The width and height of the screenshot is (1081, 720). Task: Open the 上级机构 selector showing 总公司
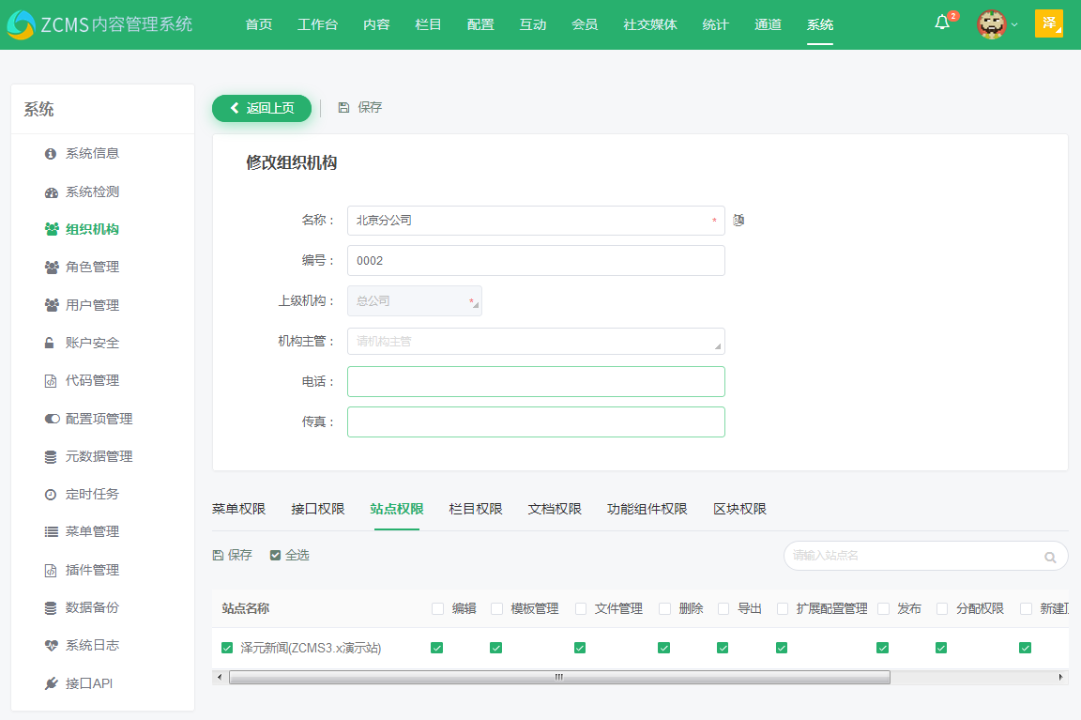coord(414,299)
